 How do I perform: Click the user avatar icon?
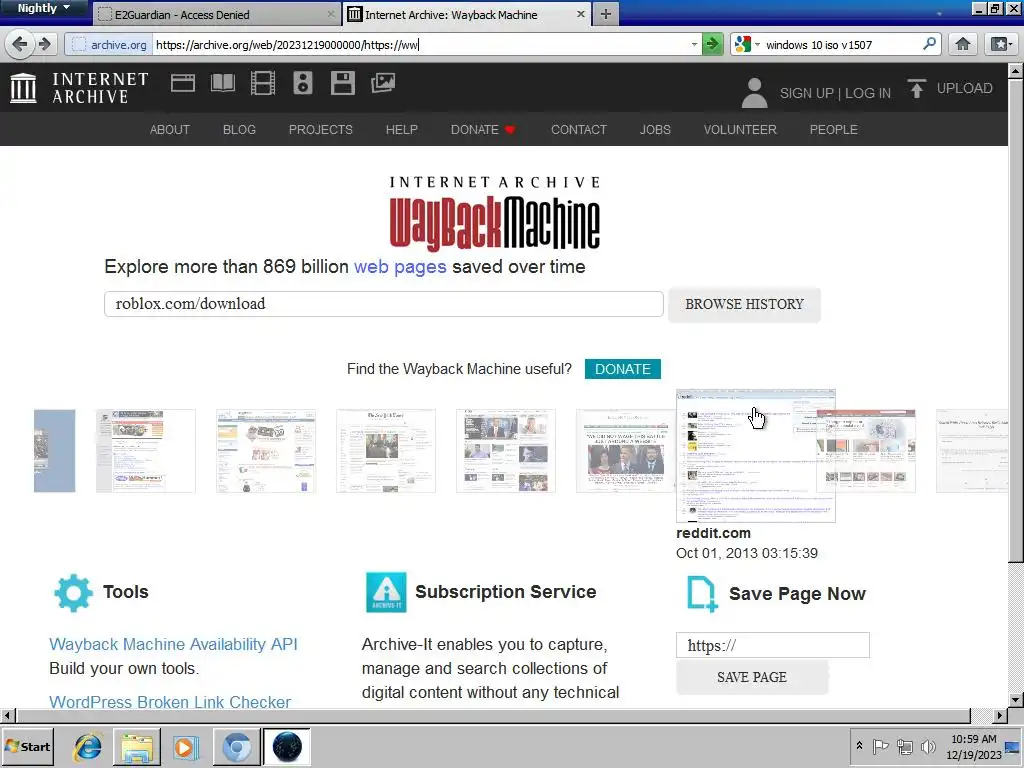754,93
